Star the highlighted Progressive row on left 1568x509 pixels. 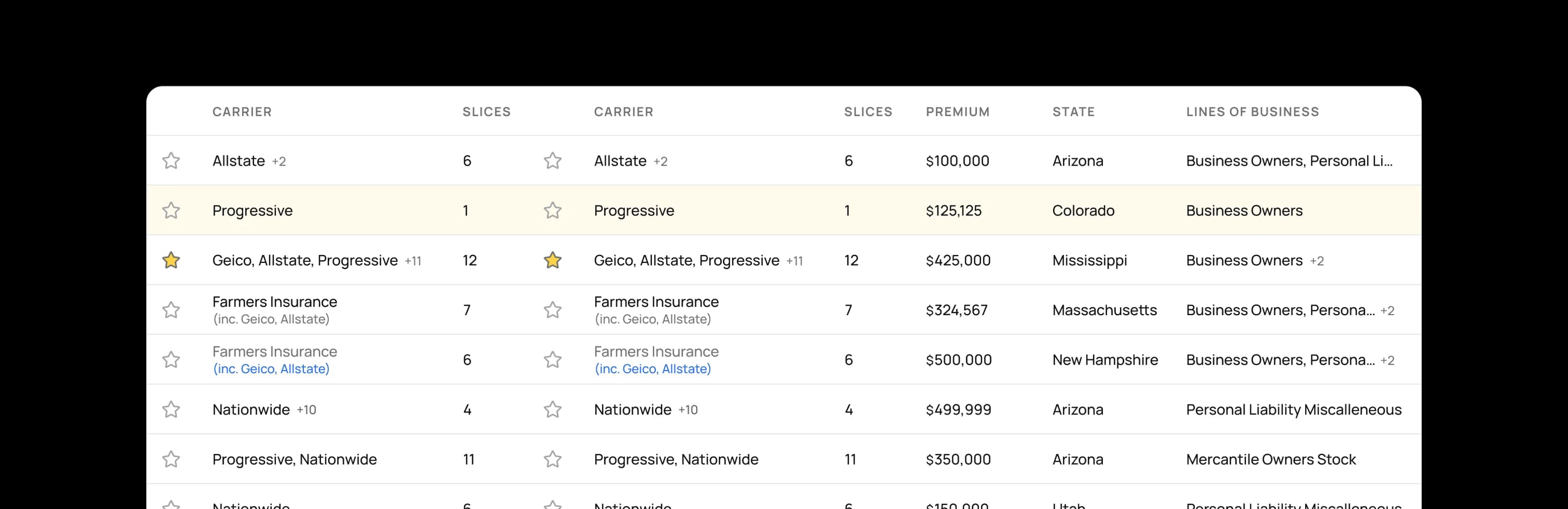(x=171, y=211)
